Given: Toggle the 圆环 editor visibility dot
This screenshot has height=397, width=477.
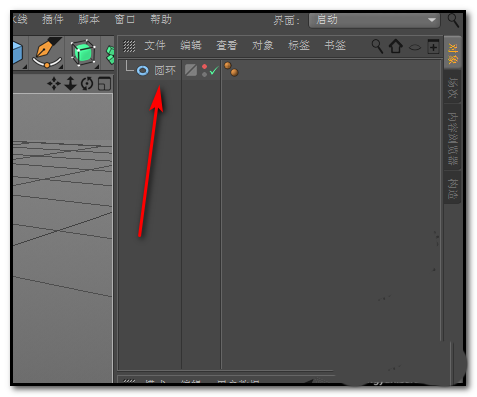Looking at the screenshot, I should (x=204, y=67).
